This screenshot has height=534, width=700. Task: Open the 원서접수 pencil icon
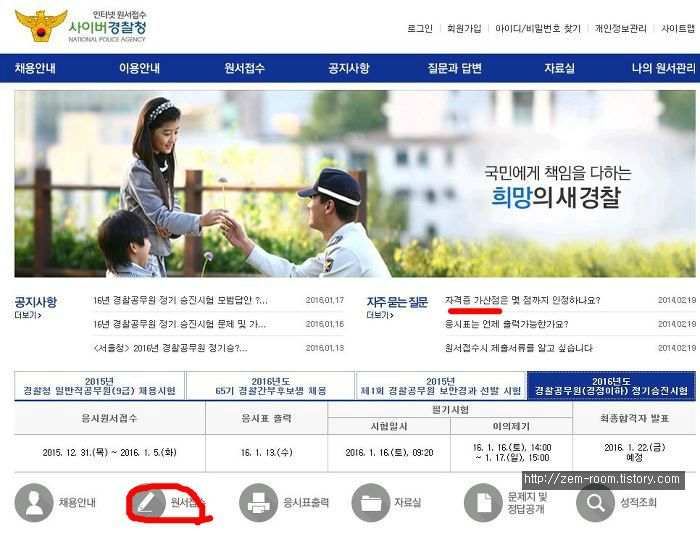click(x=146, y=503)
